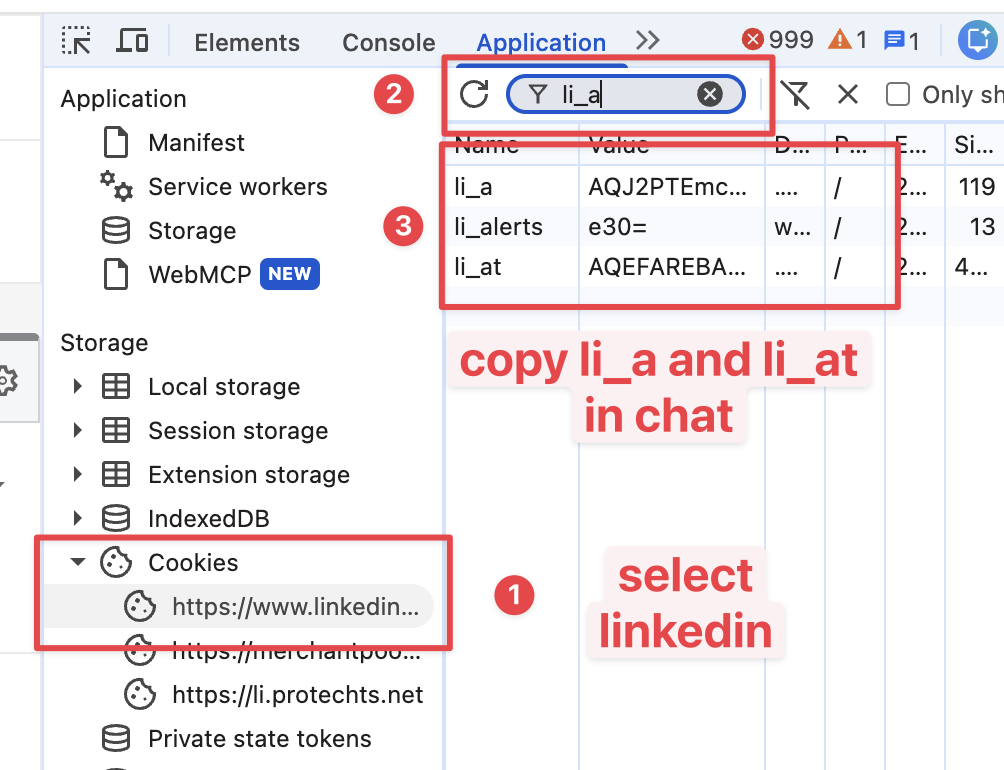Screen dimensions: 1004x770
Task: Open the warnings counter icon
Action: pos(847,40)
